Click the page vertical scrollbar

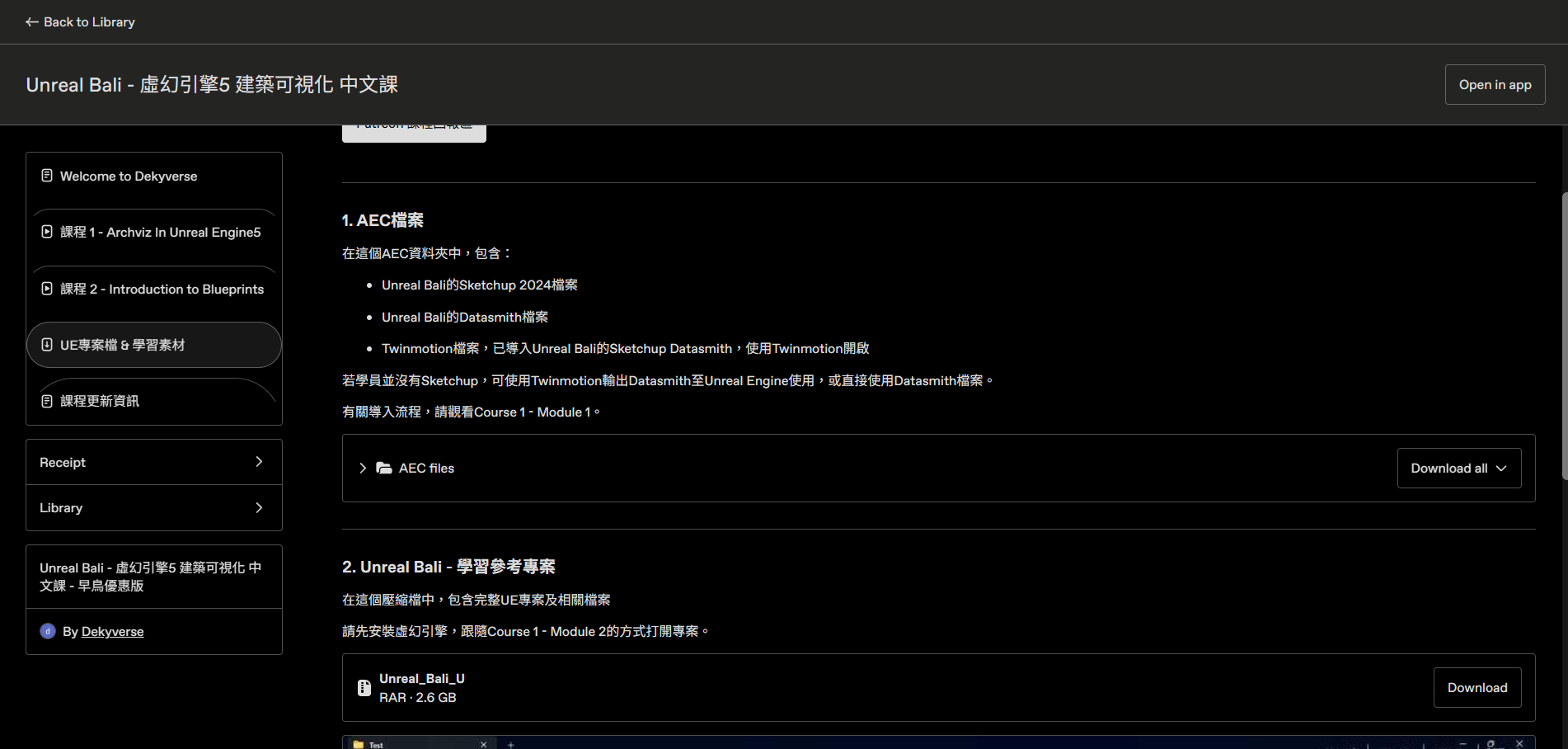point(1565,336)
